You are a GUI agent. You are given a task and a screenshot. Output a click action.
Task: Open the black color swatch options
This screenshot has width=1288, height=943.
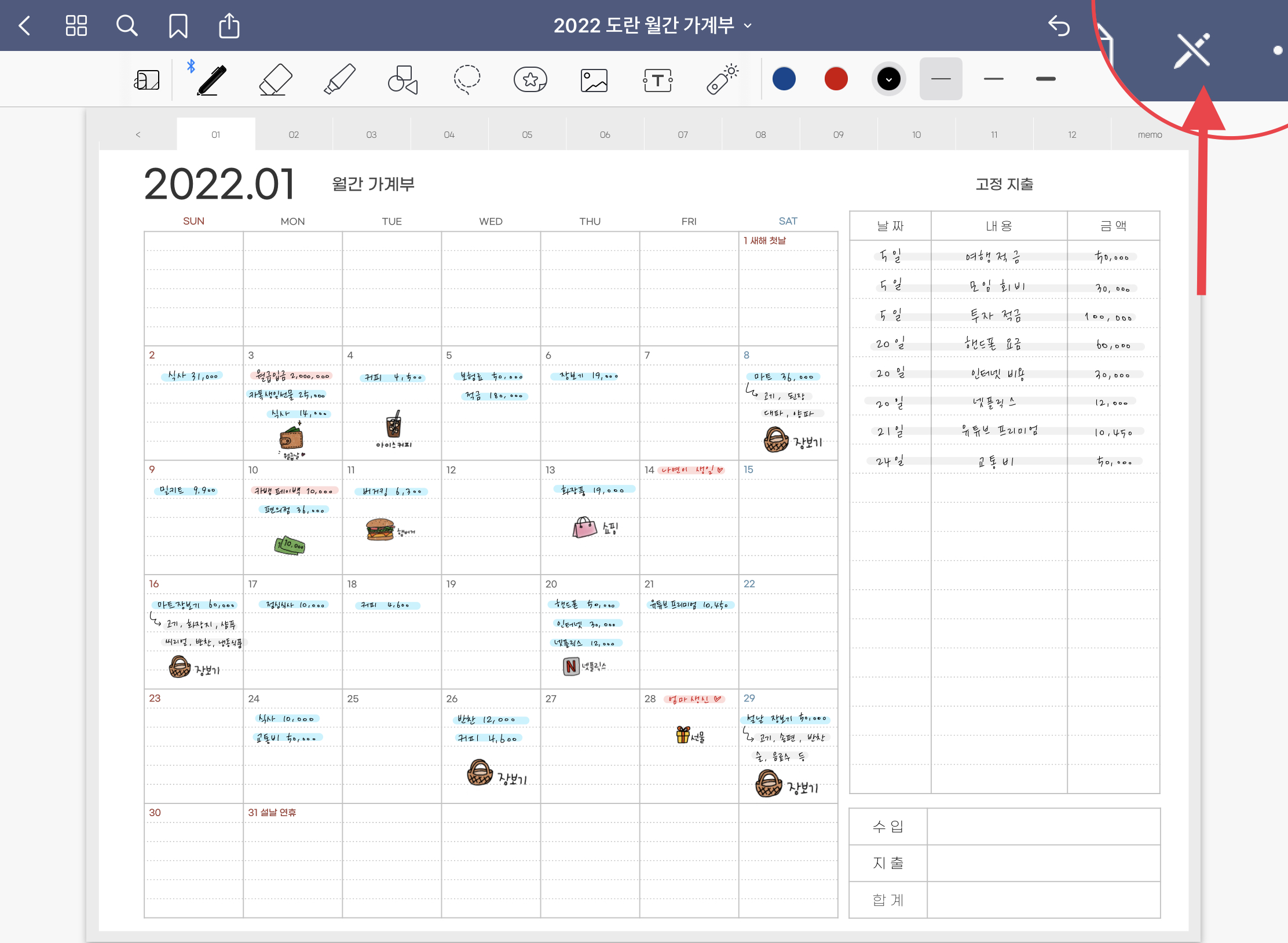[888, 79]
